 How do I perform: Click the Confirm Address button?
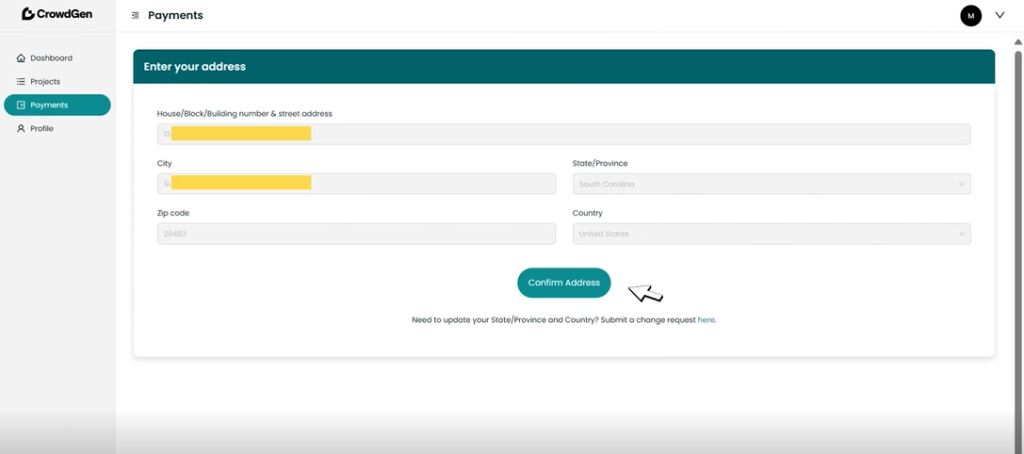tap(564, 283)
